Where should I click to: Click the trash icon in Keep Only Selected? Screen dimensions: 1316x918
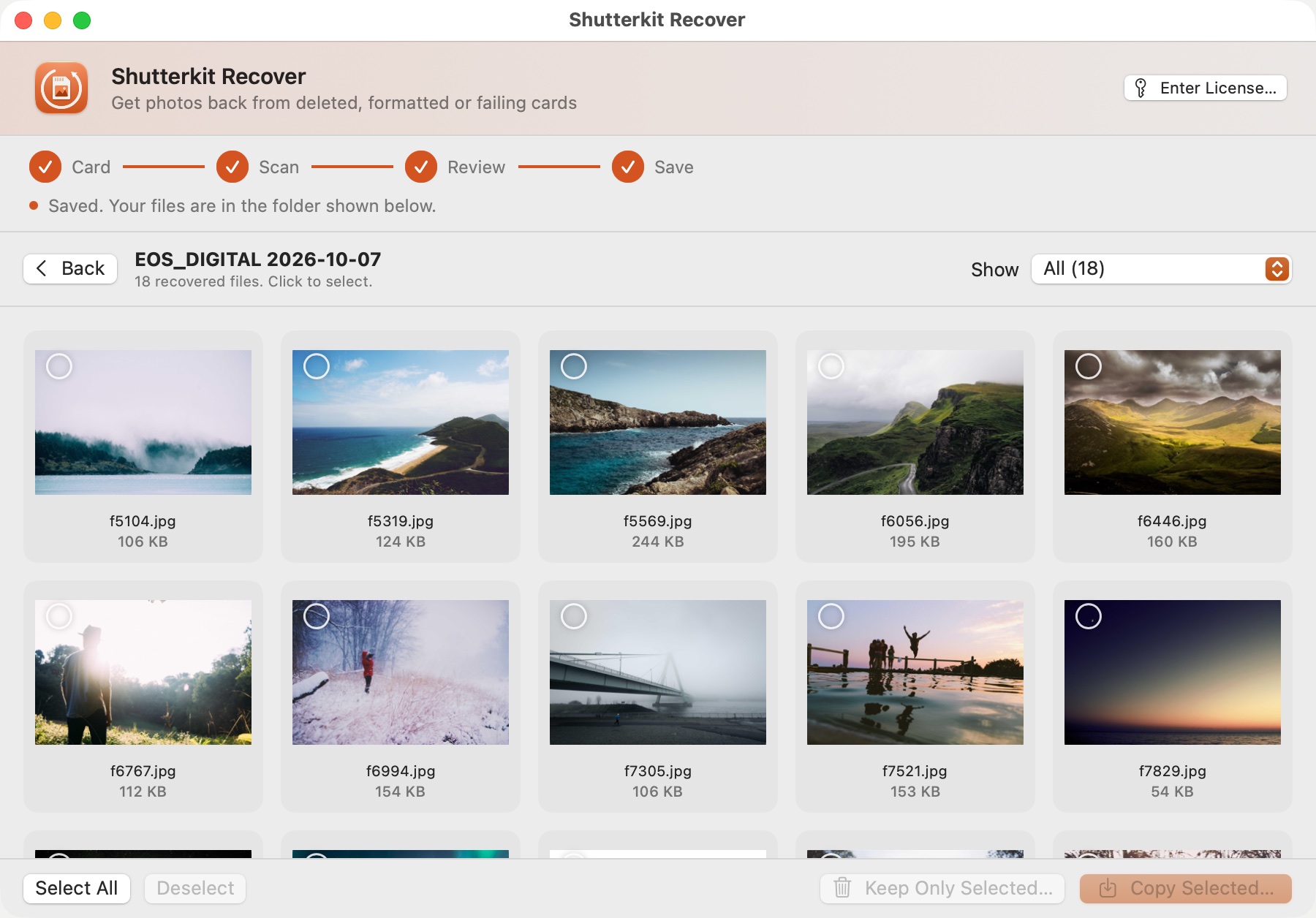click(842, 888)
